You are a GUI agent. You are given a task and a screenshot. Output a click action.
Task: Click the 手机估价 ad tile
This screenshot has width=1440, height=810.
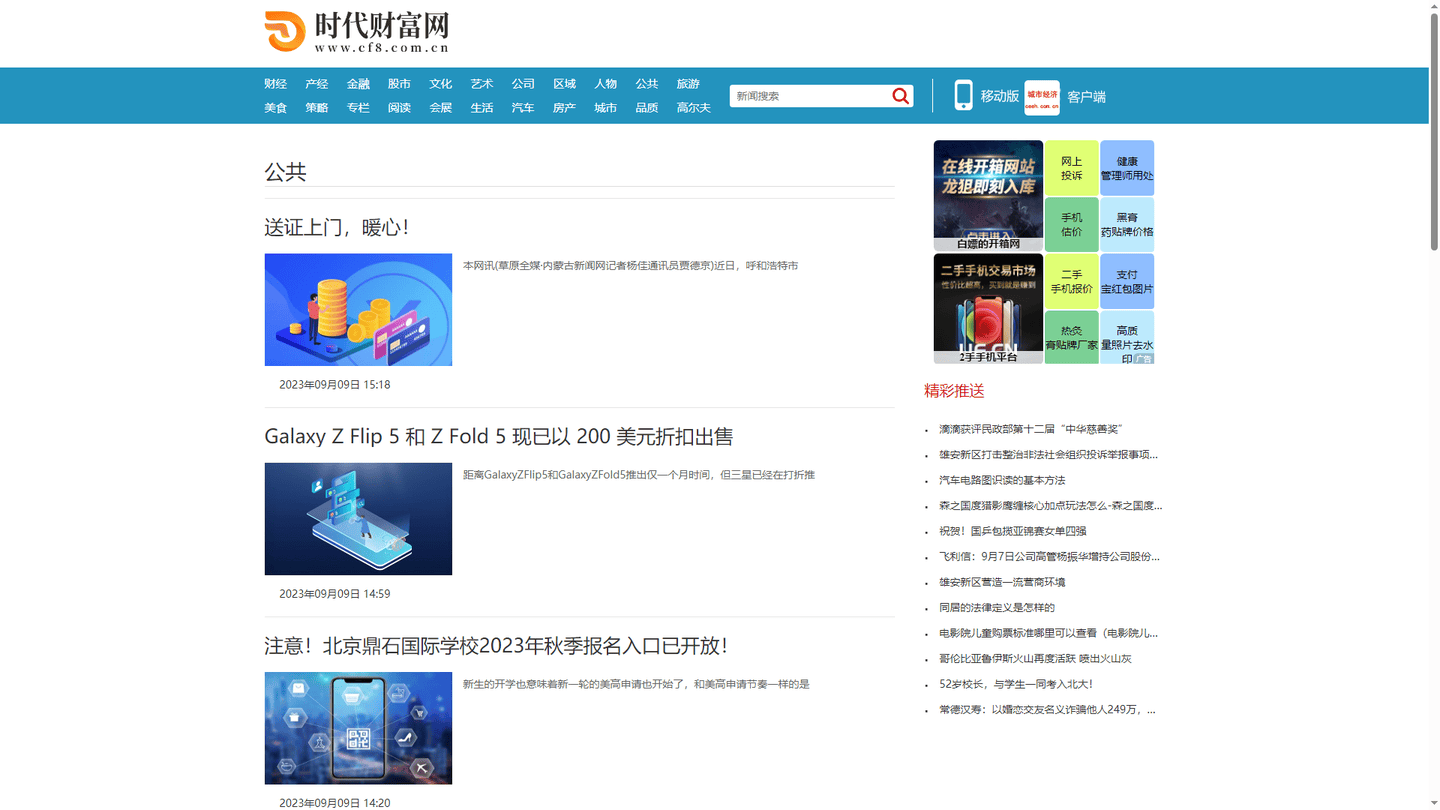(x=1072, y=224)
